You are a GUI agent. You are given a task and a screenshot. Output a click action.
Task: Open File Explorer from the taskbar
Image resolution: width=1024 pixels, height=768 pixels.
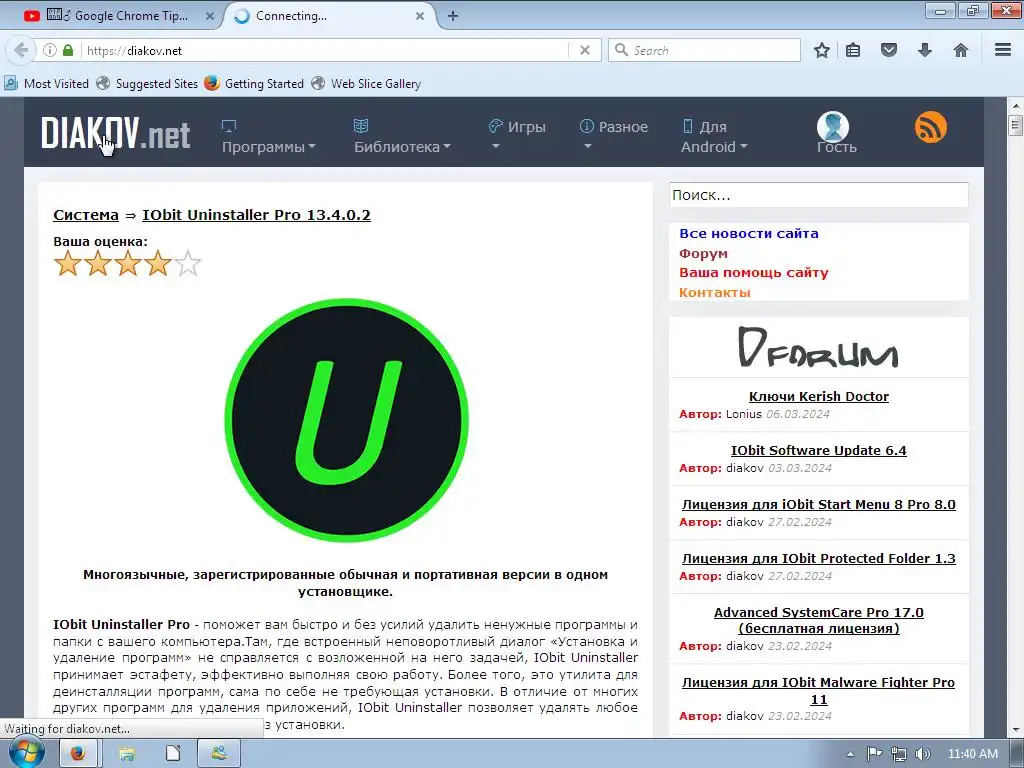[127, 754]
